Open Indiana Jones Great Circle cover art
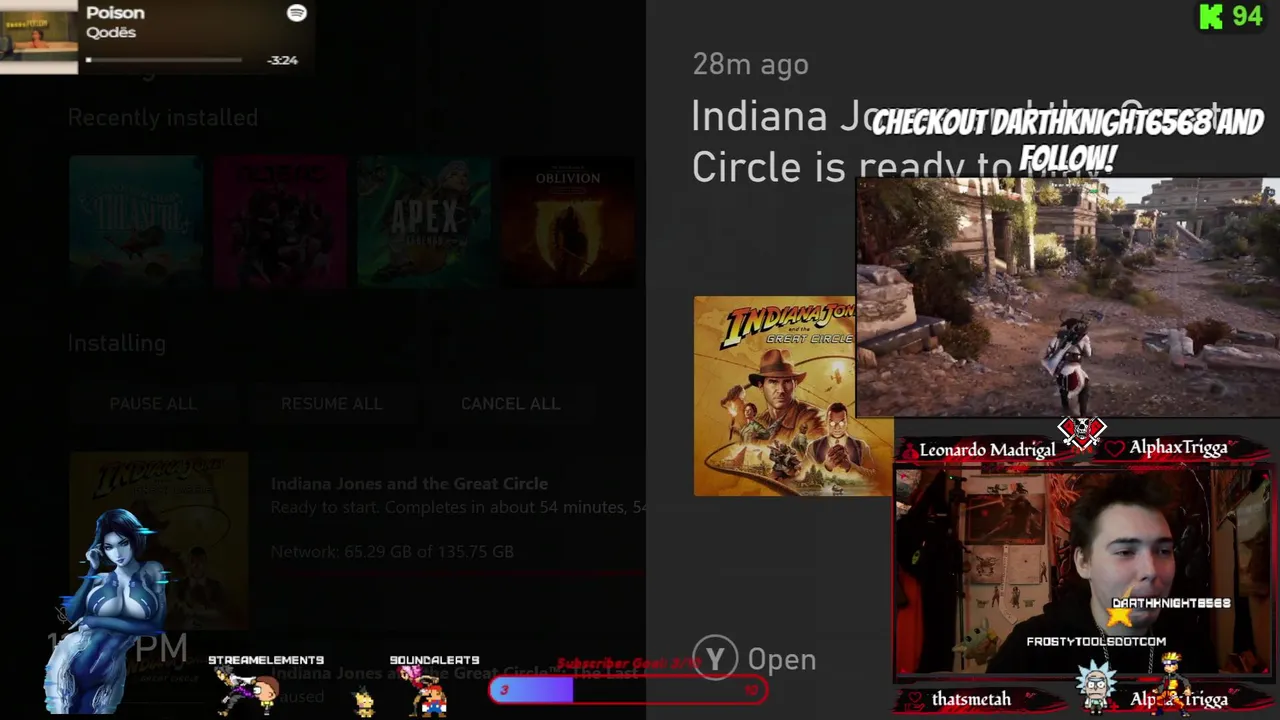This screenshot has width=1280, height=720. [775, 396]
